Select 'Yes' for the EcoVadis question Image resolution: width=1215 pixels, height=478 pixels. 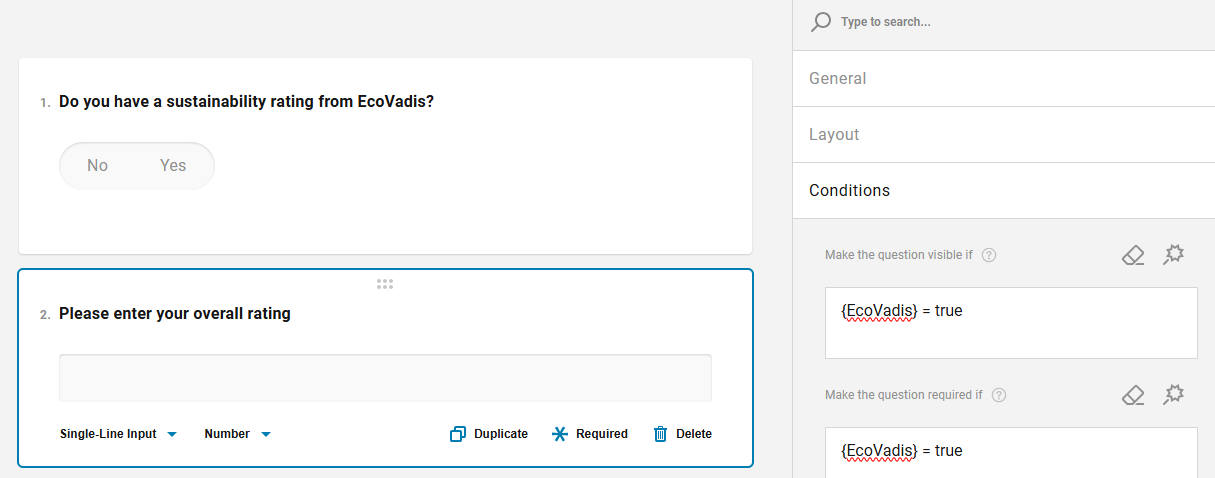click(173, 166)
